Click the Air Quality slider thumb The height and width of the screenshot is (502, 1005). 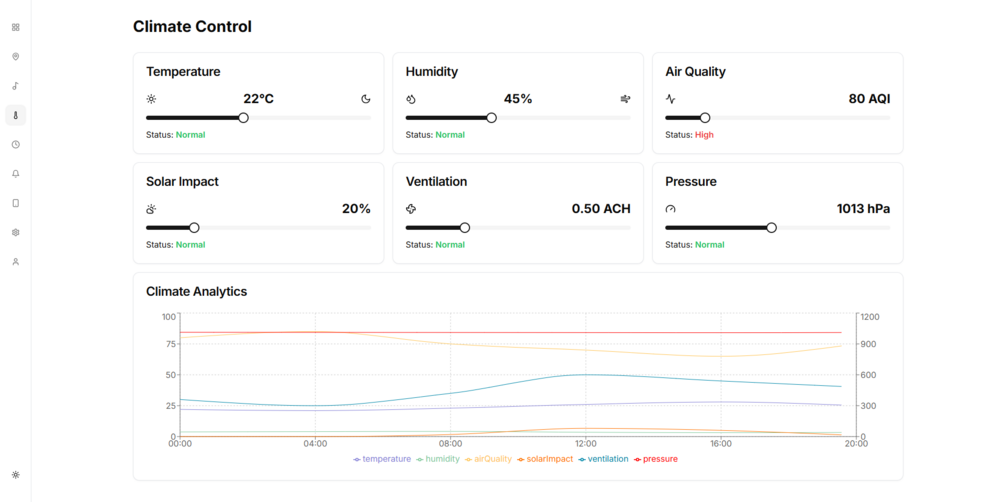(x=705, y=118)
